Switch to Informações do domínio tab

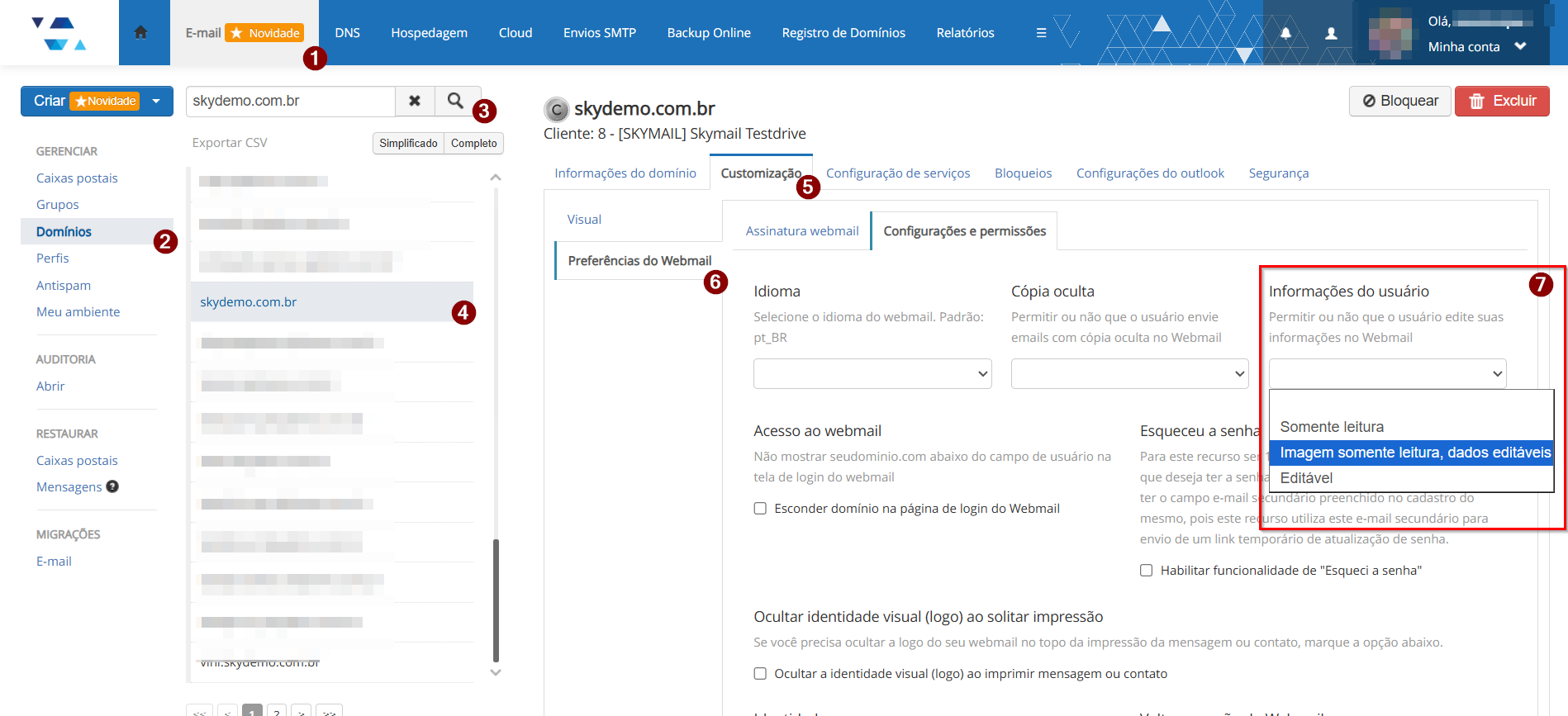tap(625, 173)
